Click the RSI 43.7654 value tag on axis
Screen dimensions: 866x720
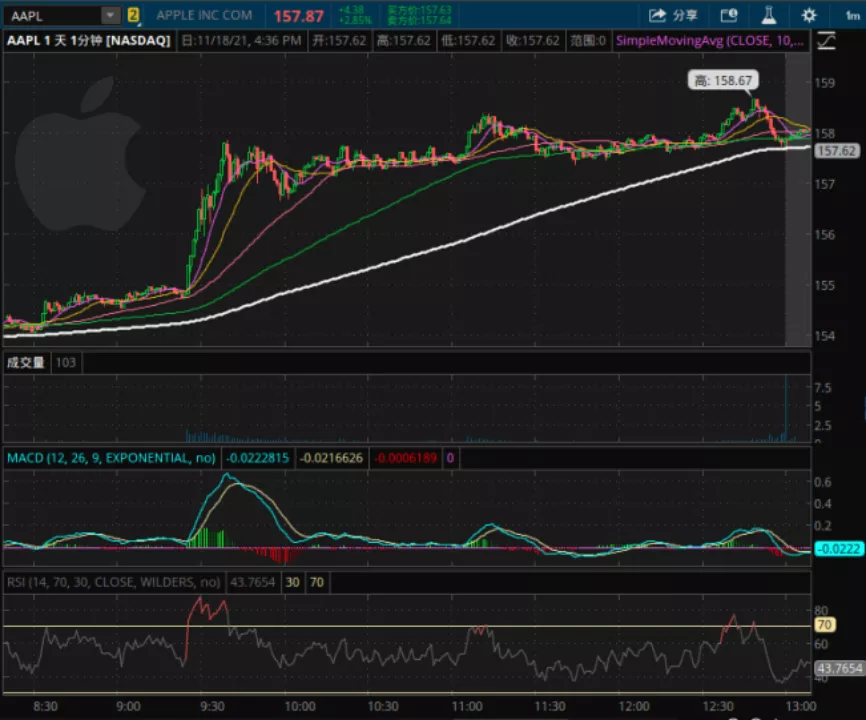838,668
